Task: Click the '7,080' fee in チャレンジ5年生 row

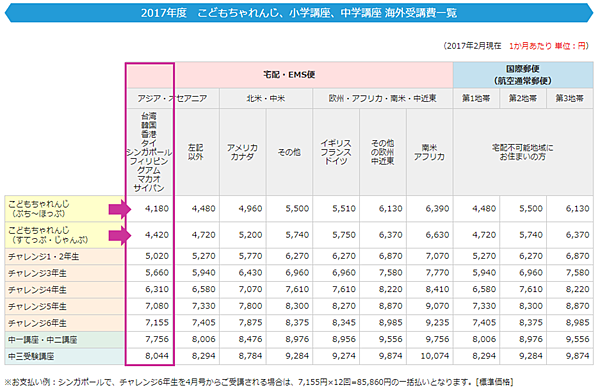Action: click(x=157, y=306)
